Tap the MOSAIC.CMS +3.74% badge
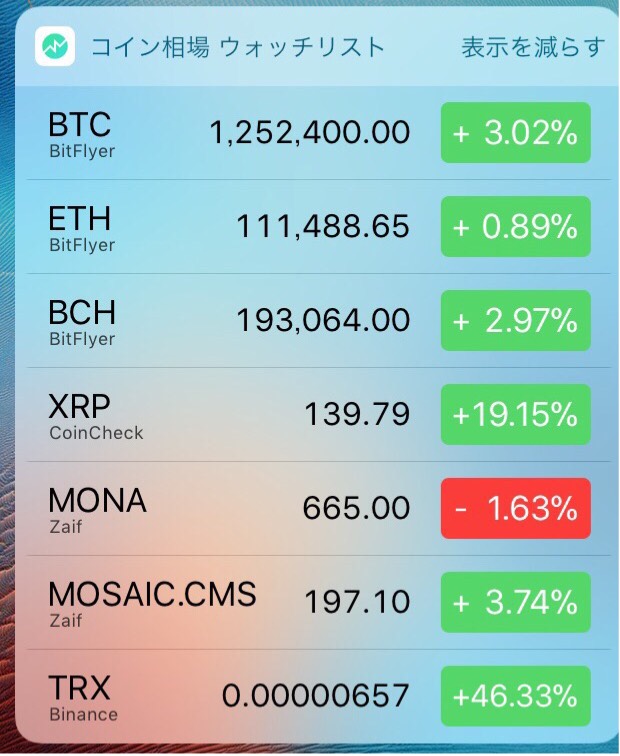The width and height of the screenshot is (620, 756). coord(515,602)
